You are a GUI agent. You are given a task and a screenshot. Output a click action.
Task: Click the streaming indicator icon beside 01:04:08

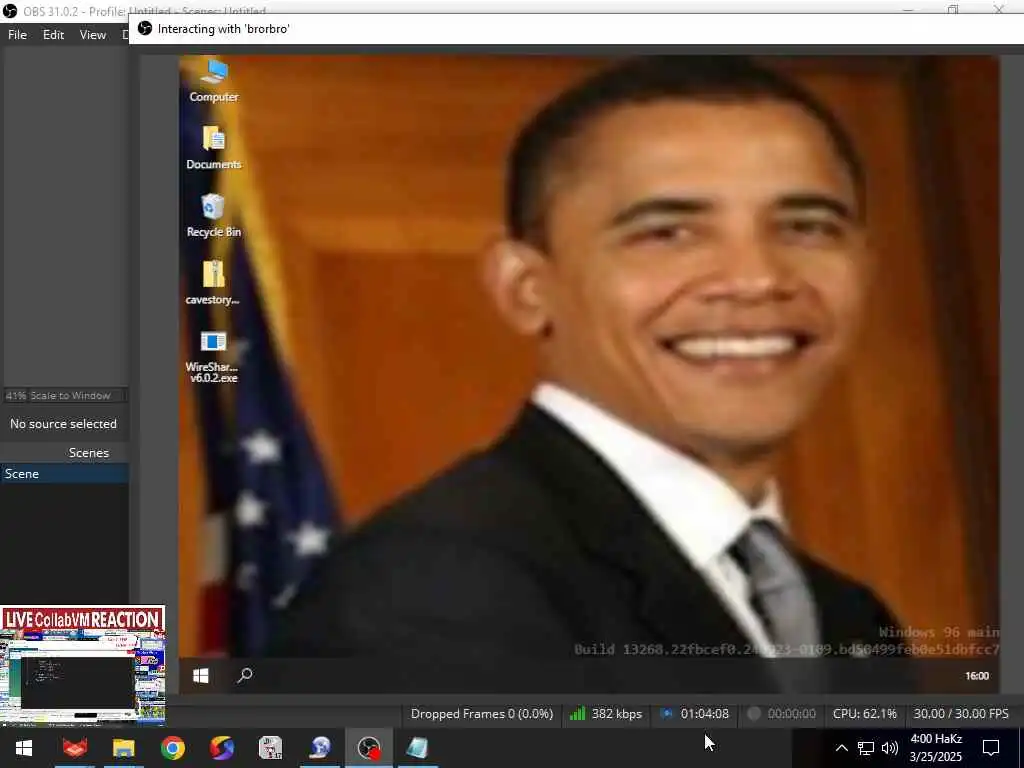click(x=667, y=714)
